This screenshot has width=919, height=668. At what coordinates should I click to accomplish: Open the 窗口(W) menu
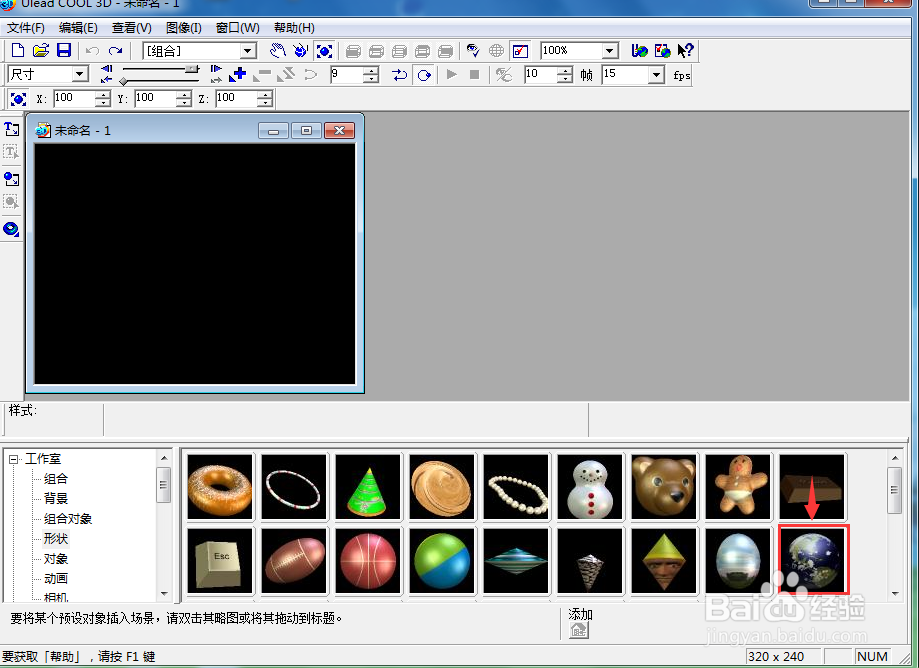(237, 28)
